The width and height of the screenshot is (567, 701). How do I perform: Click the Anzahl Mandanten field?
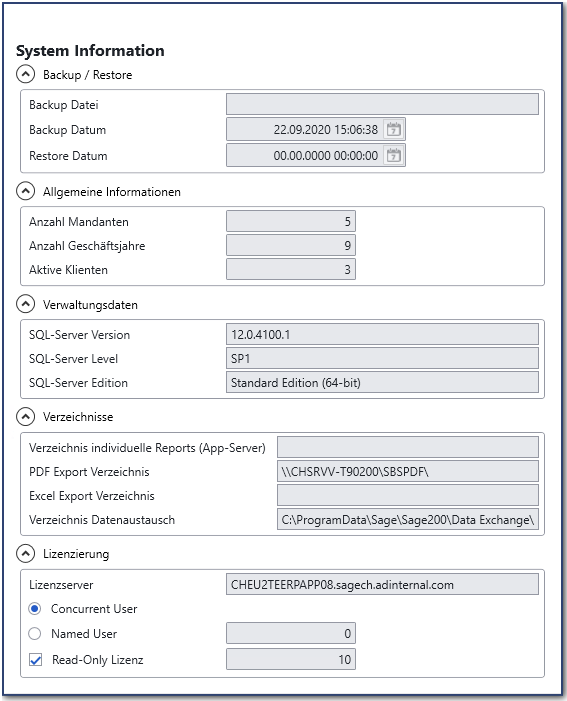291,221
